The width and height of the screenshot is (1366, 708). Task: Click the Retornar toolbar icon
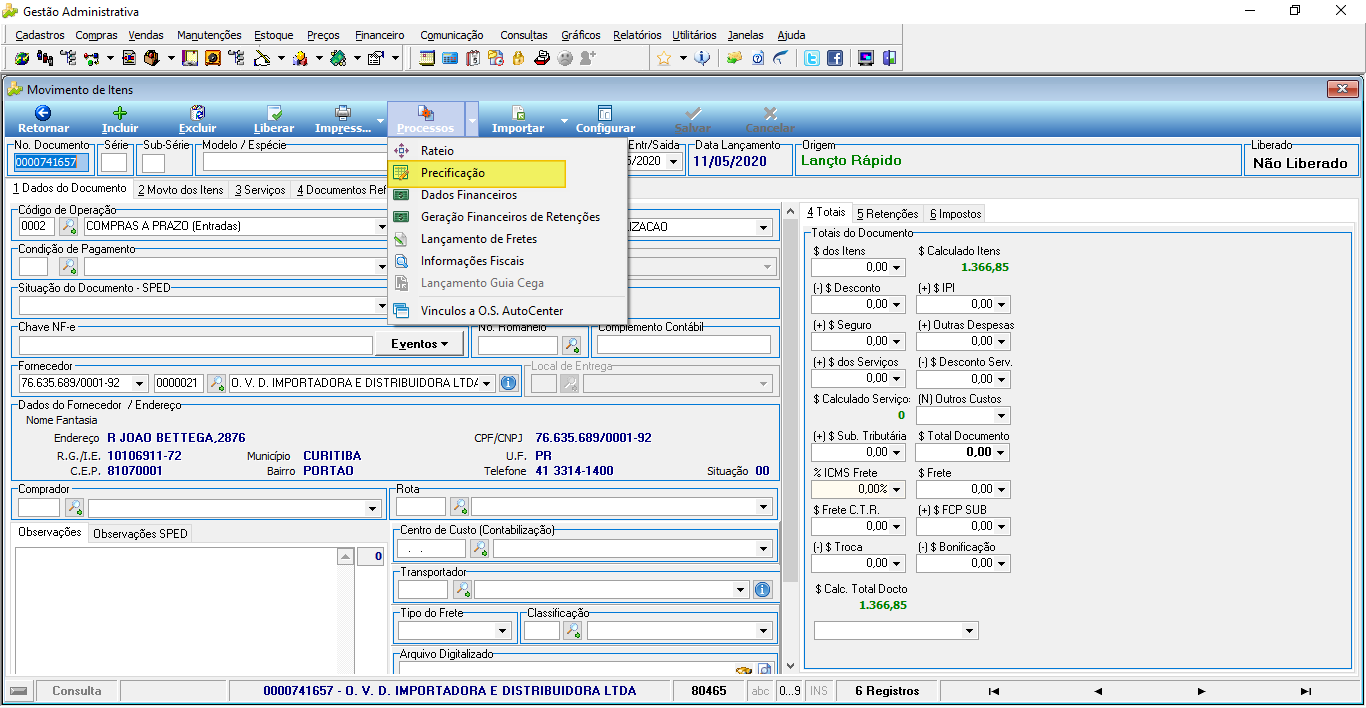point(43,113)
